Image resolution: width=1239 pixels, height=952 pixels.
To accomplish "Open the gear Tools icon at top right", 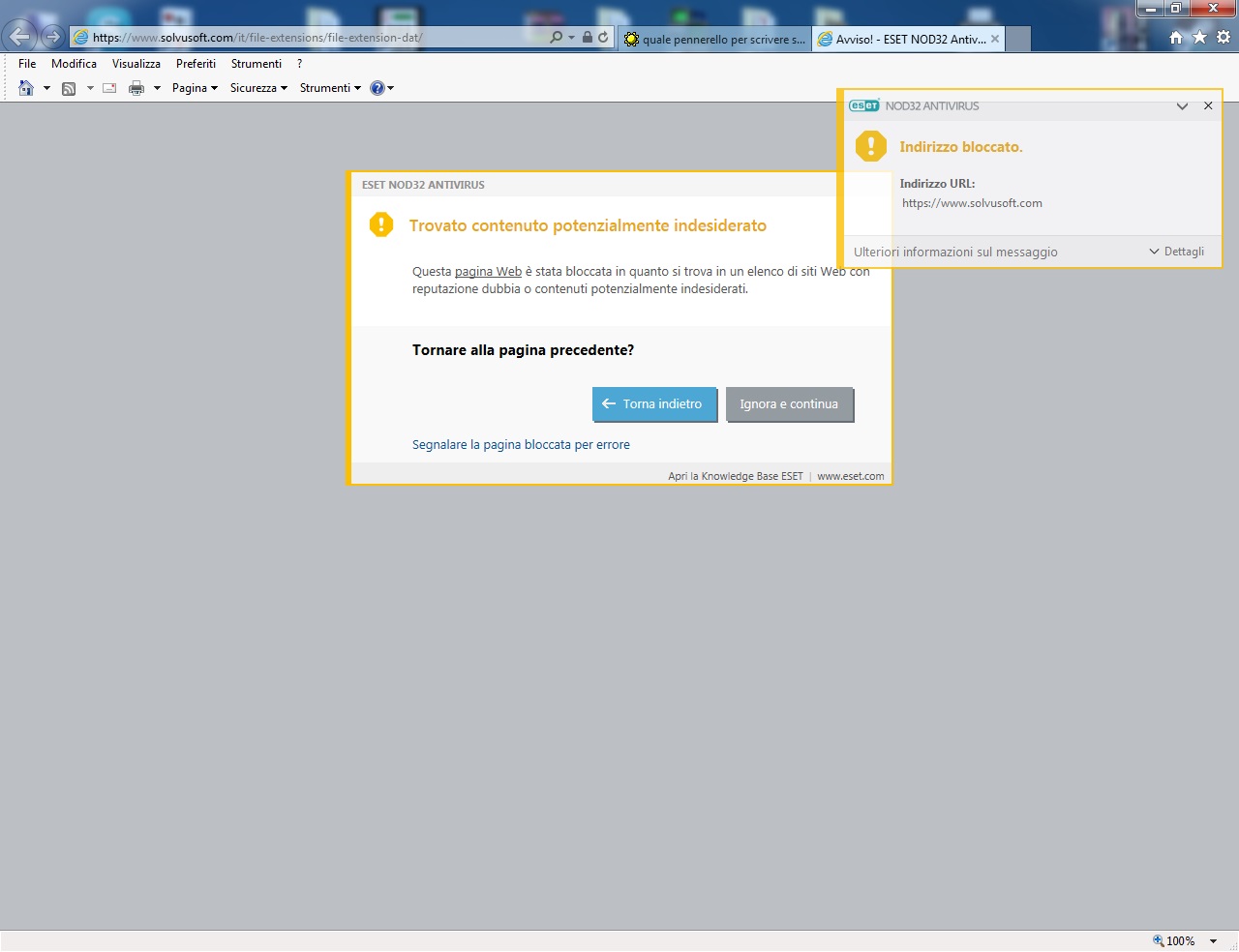I will [1224, 37].
